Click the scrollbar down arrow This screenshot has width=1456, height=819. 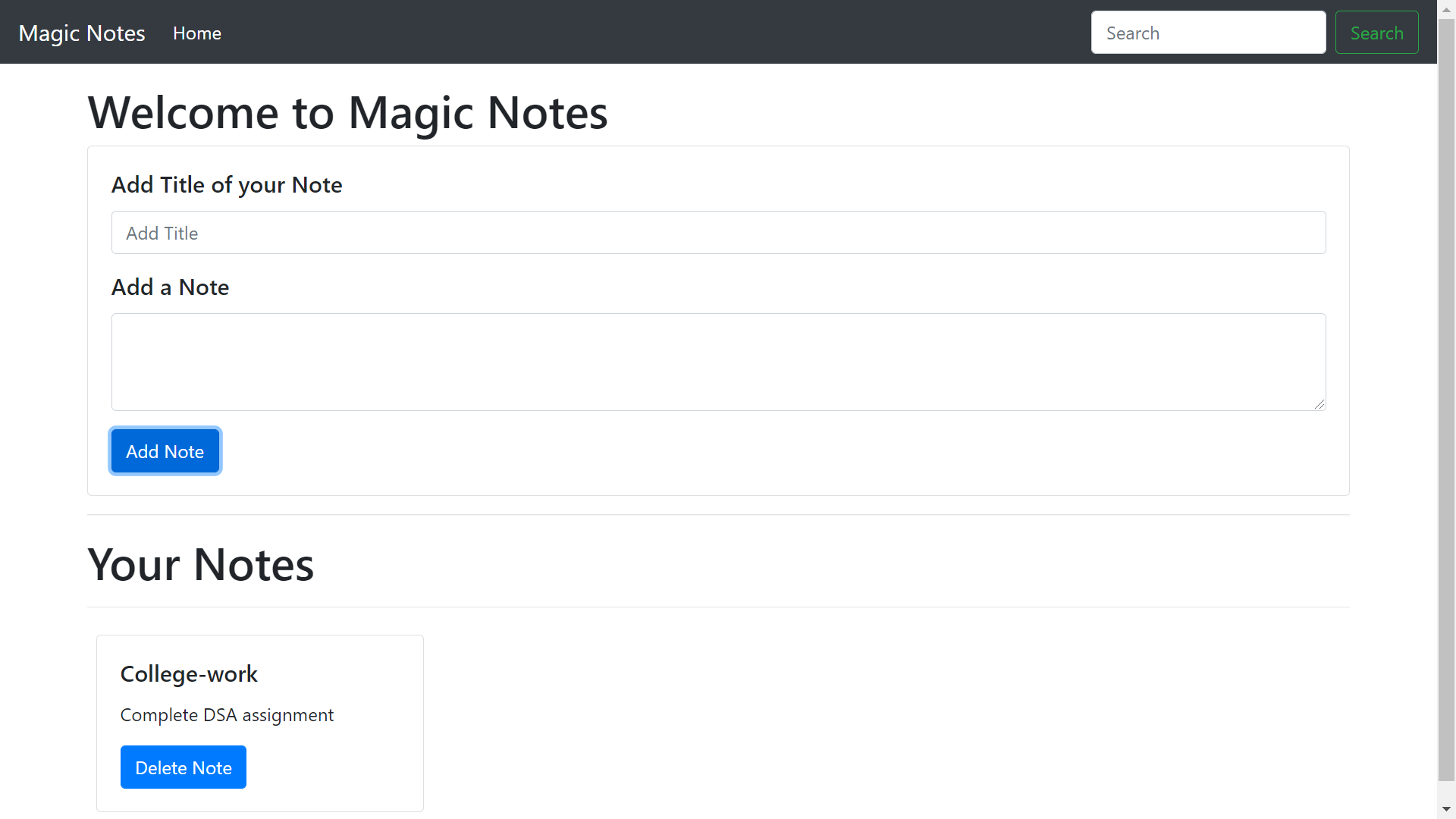point(1446,809)
